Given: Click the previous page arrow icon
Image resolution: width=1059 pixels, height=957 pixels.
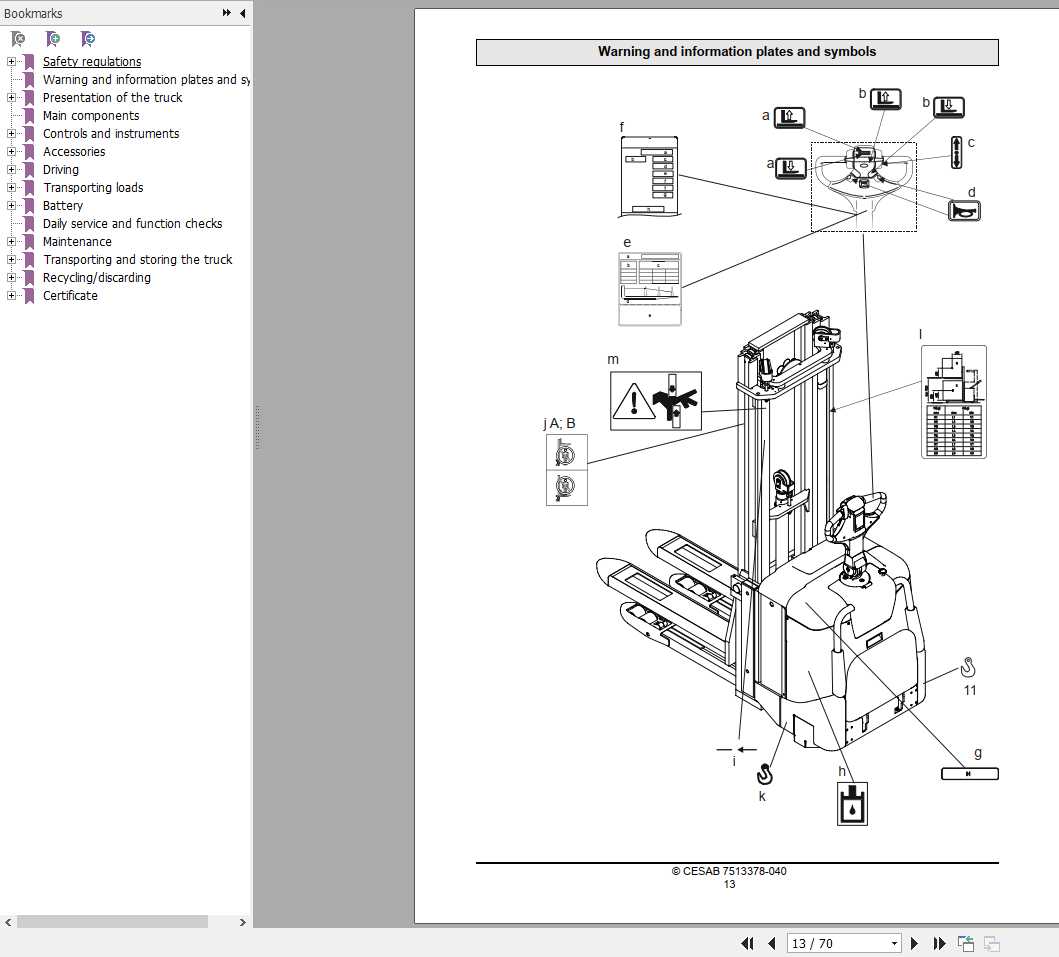Looking at the screenshot, I should [772, 943].
